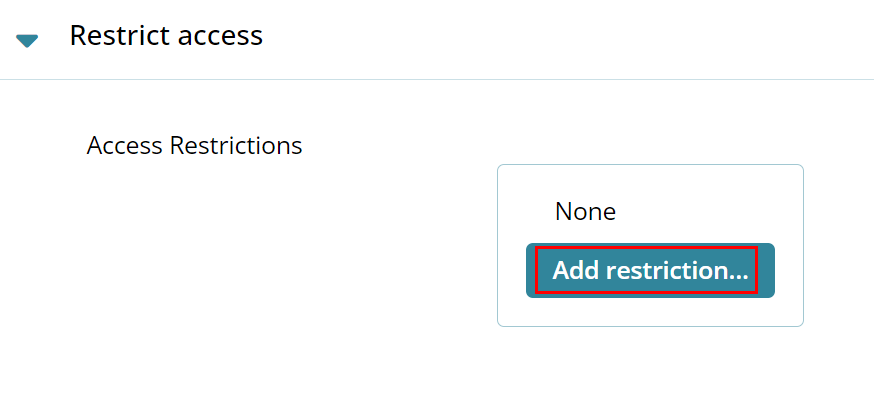This screenshot has height=412, width=874.
Task: Click the current restriction value None
Action: (x=585, y=212)
